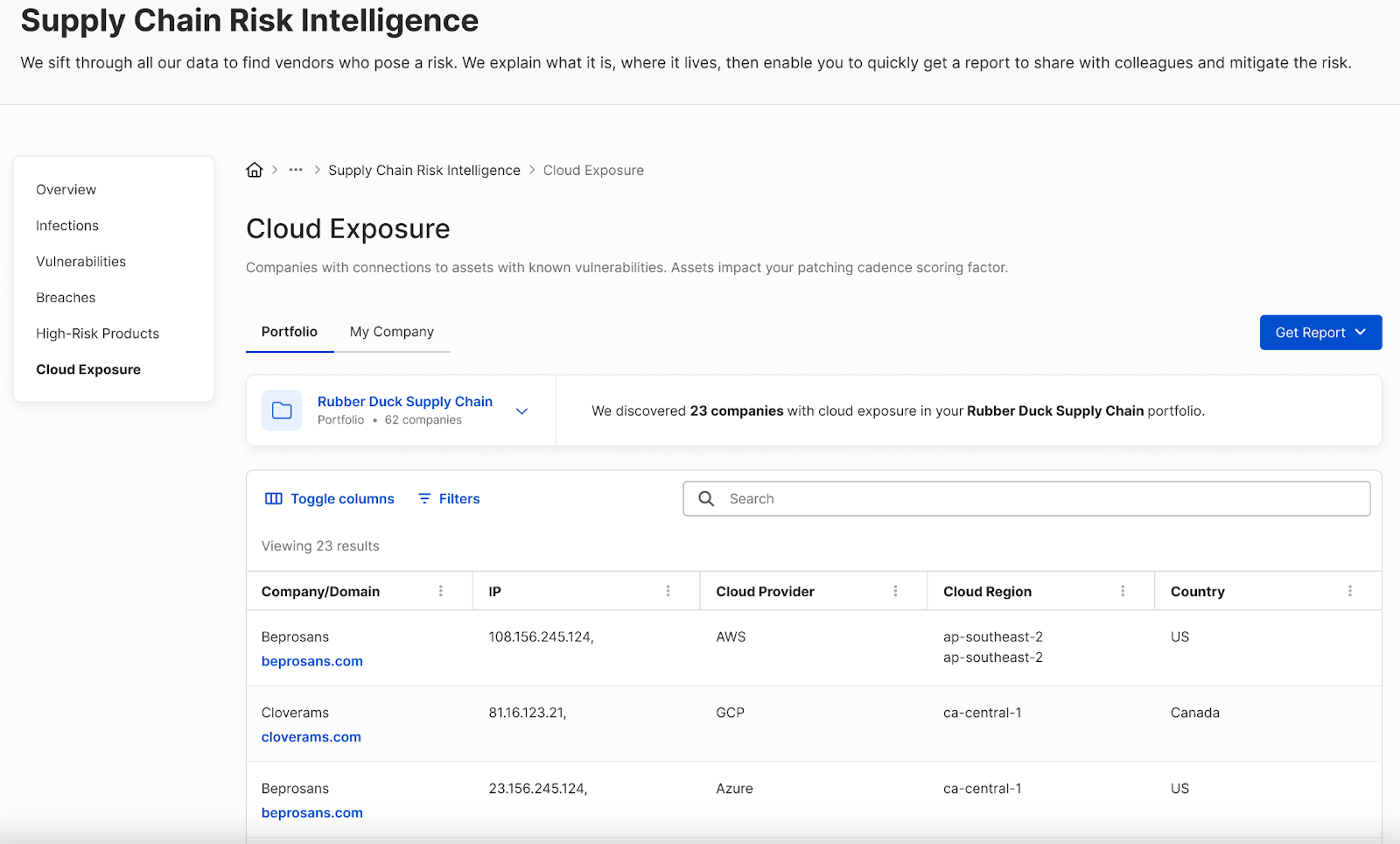Open beprosans.com link in Azure row

pyautogui.click(x=312, y=813)
